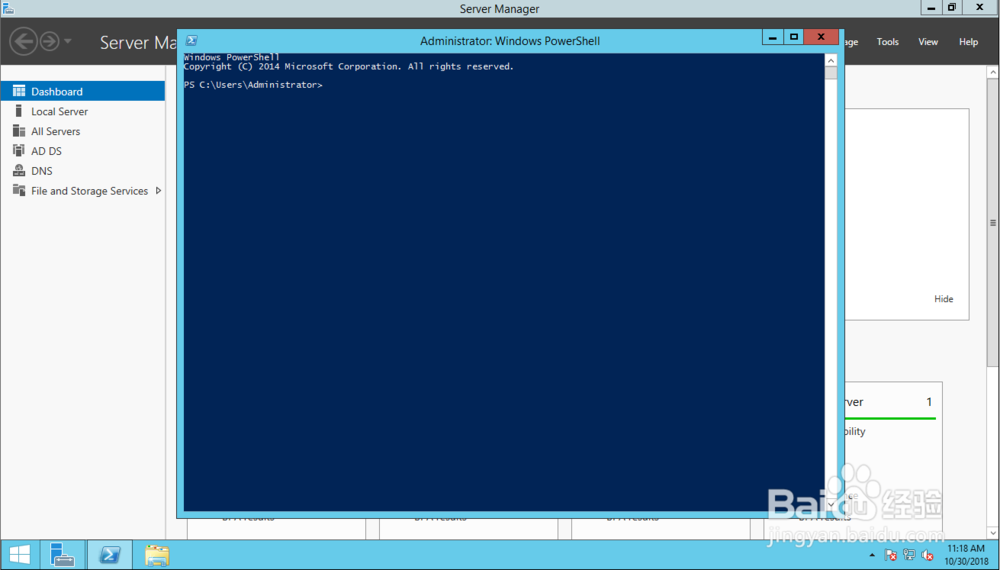Open the Tools menu
This screenshot has height=570, width=1000.
pyautogui.click(x=888, y=42)
